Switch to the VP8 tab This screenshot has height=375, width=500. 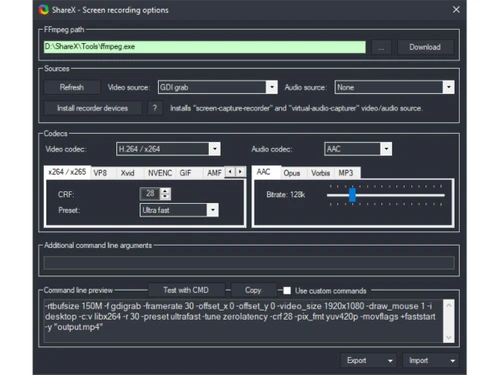[100, 173]
